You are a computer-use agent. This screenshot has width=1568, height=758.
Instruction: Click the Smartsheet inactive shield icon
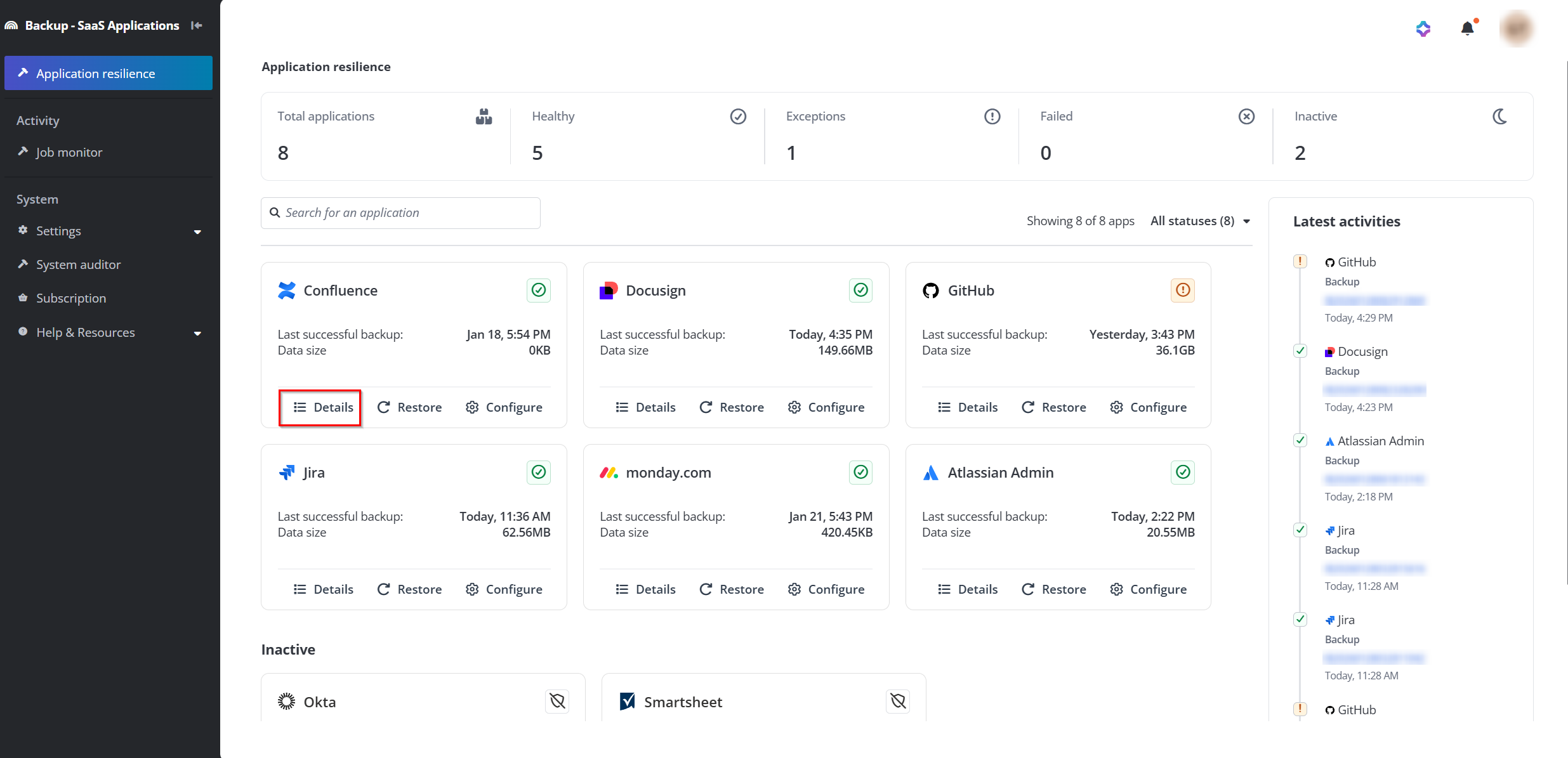coord(898,702)
